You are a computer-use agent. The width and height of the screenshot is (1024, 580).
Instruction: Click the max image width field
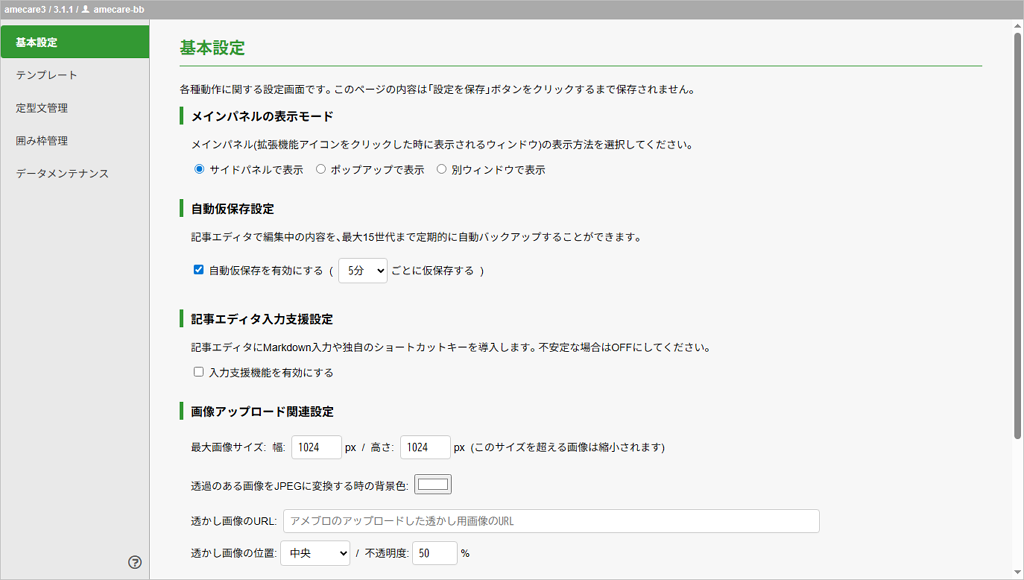tap(316, 447)
